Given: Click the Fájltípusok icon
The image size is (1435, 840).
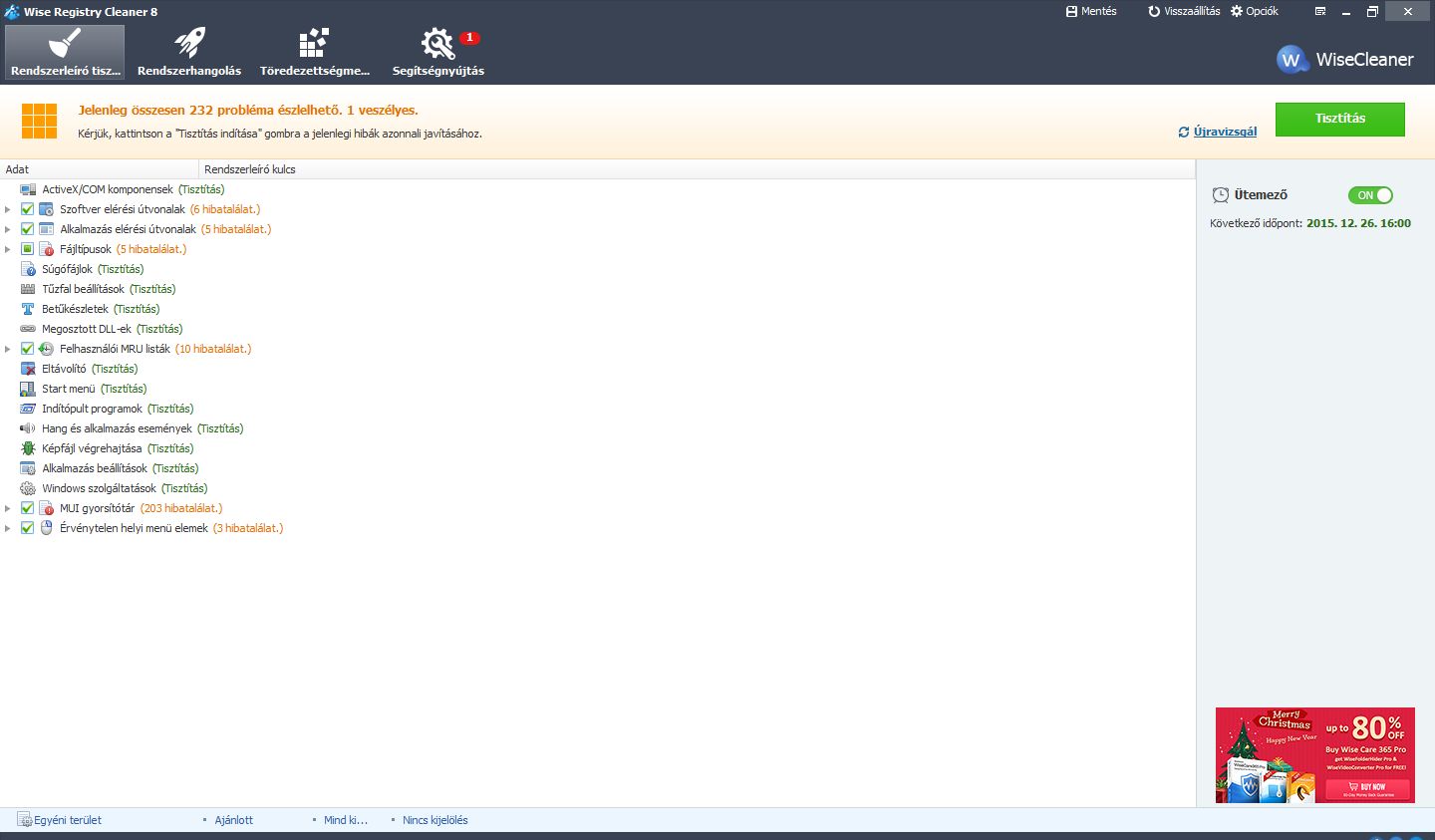Looking at the screenshot, I should (x=46, y=249).
